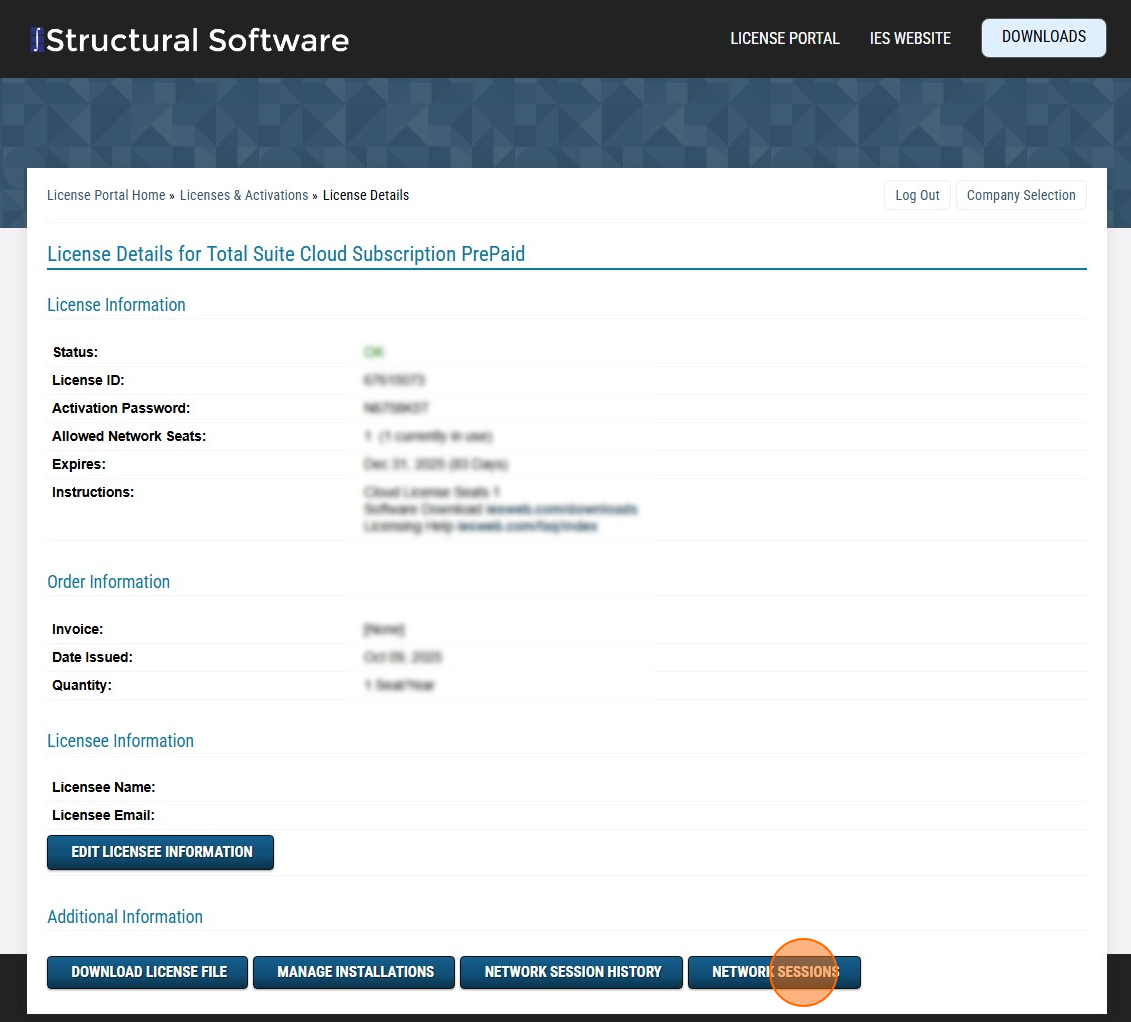This screenshot has height=1022, width=1131.
Task: Click the Instructions label
Action: (93, 493)
